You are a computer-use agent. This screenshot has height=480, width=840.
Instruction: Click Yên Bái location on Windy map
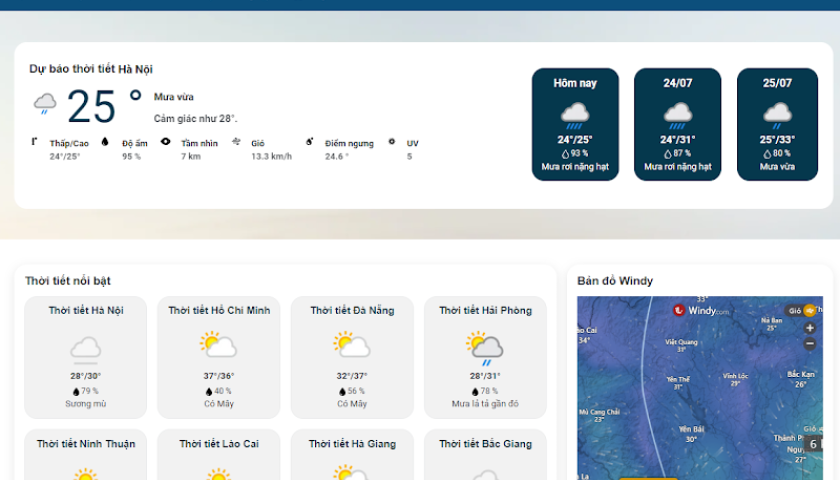pyautogui.click(x=690, y=429)
